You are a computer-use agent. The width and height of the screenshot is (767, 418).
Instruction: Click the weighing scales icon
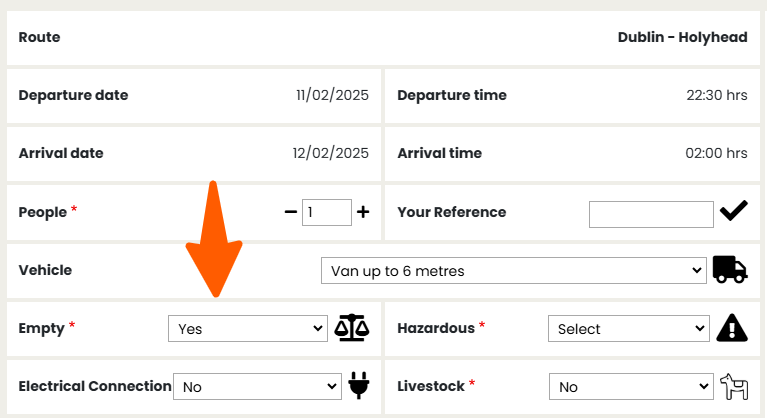point(352,328)
